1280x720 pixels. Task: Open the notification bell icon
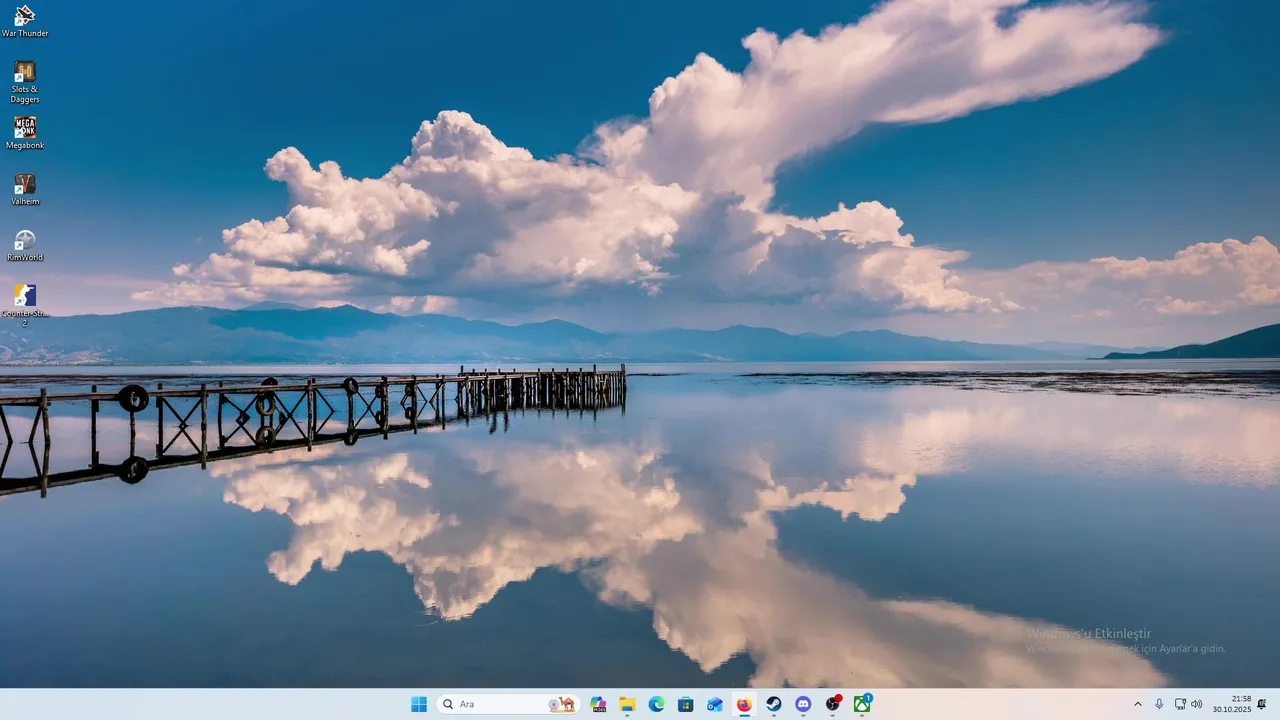pos(1262,704)
